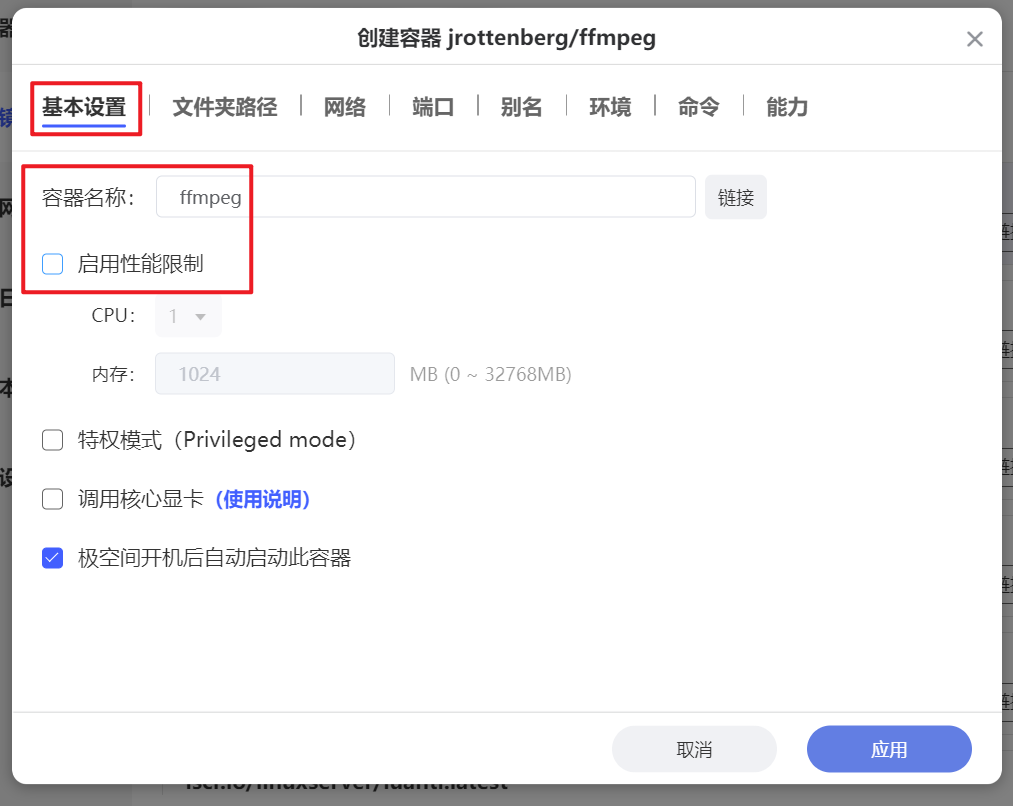Open the 文件夹路径 tab
Image resolution: width=1013 pixels, height=806 pixels.
point(225,107)
